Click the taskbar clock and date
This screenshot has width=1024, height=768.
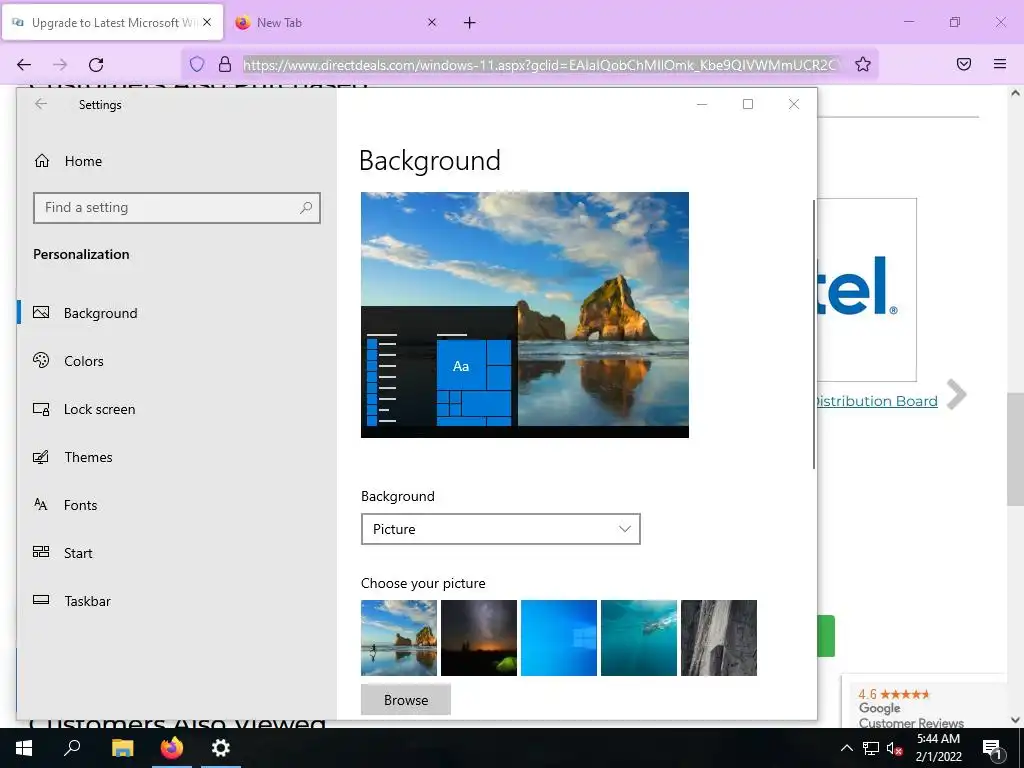[938, 748]
